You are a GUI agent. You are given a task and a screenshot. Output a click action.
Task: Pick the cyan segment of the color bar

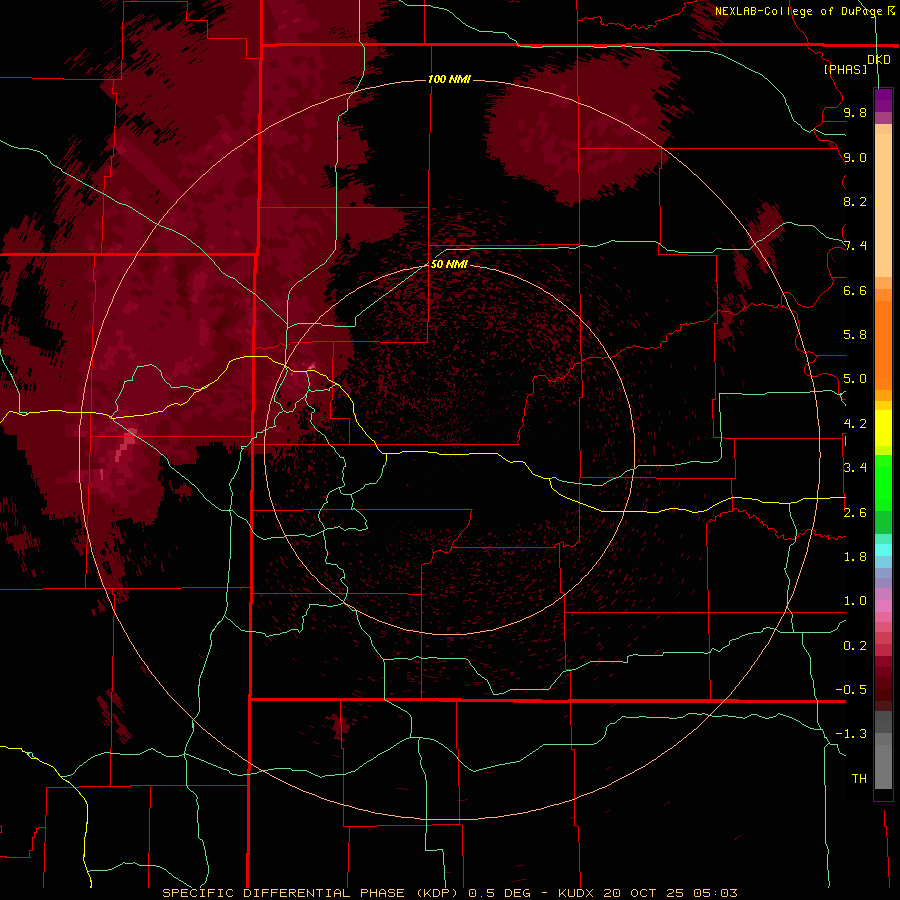pos(883,550)
